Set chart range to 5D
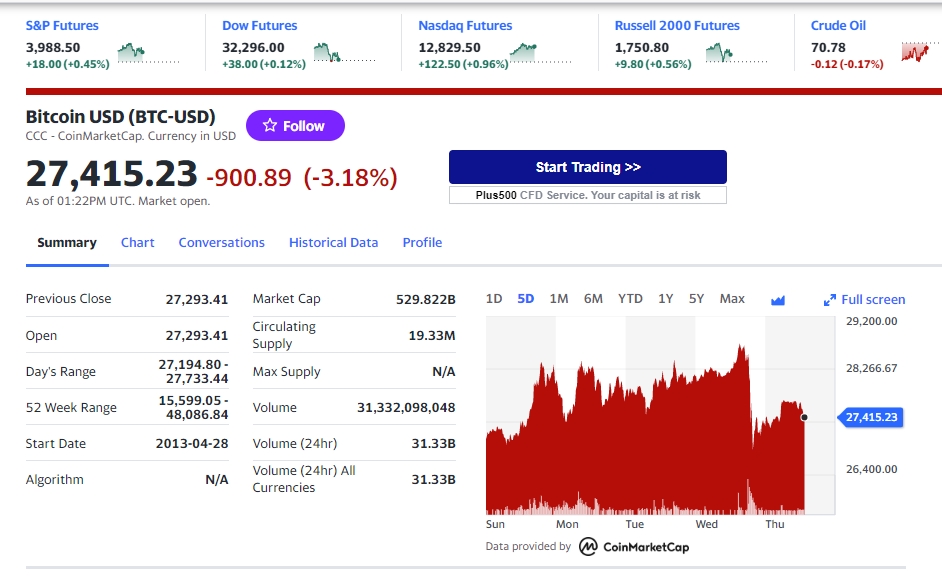The width and height of the screenshot is (942, 586). point(526,299)
